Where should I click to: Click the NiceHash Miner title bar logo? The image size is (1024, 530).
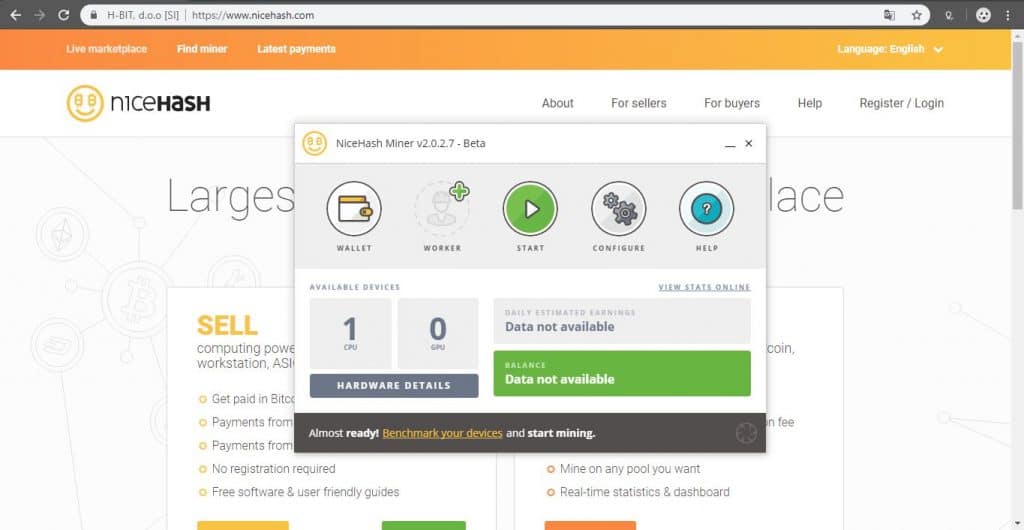pos(314,144)
